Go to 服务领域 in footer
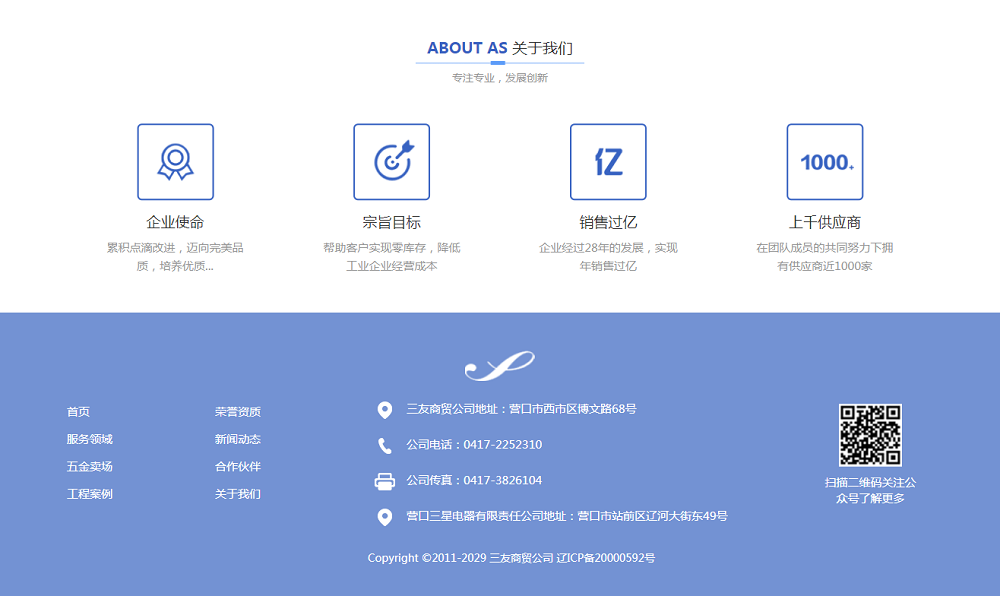The height and width of the screenshot is (596, 1000). click(x=90, y=439)
